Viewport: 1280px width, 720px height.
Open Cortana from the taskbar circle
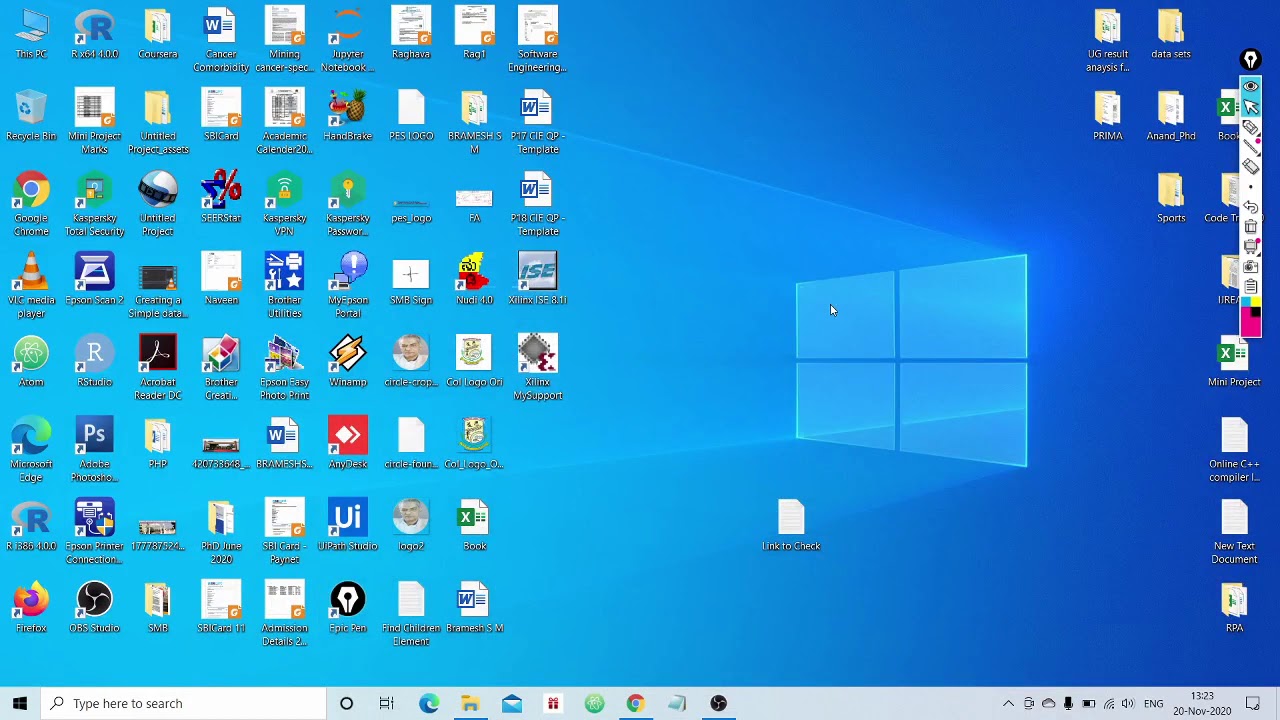(x=346, y=703)
